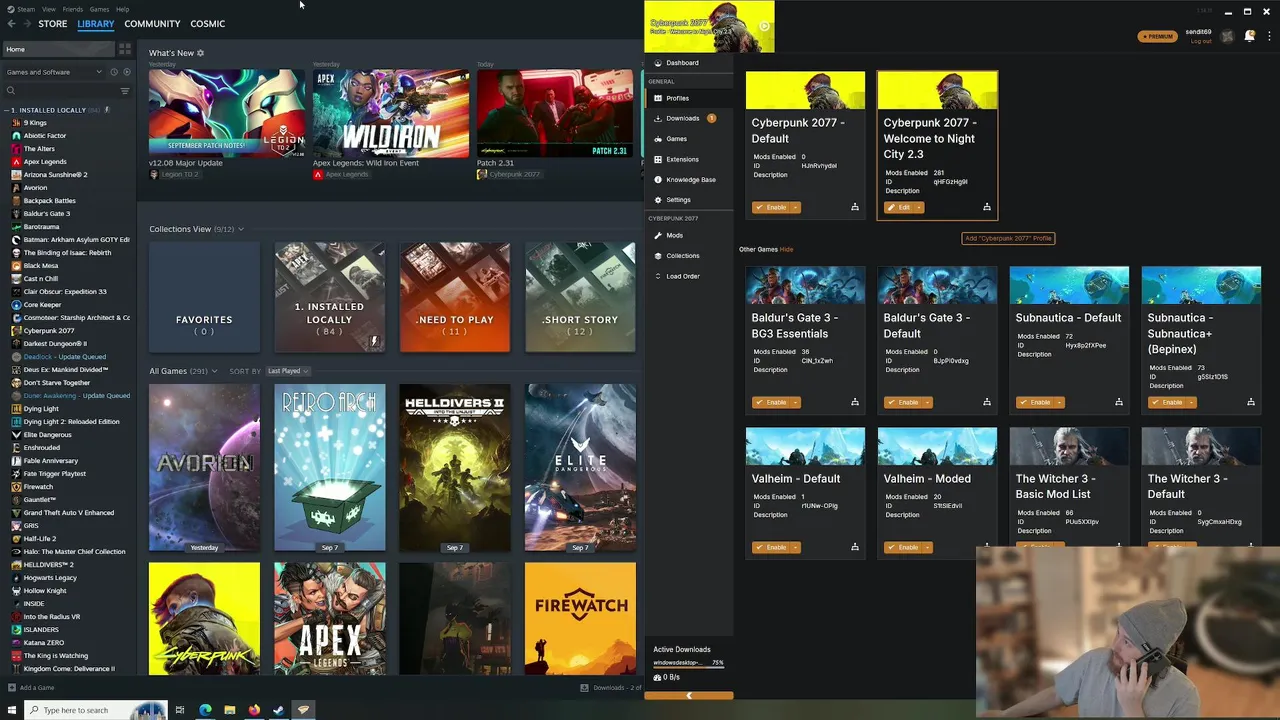The height and width of the screenshot is (720, 1280).
Task: Click the sendit69 user avatar
Action: [x=1227, y=37]
